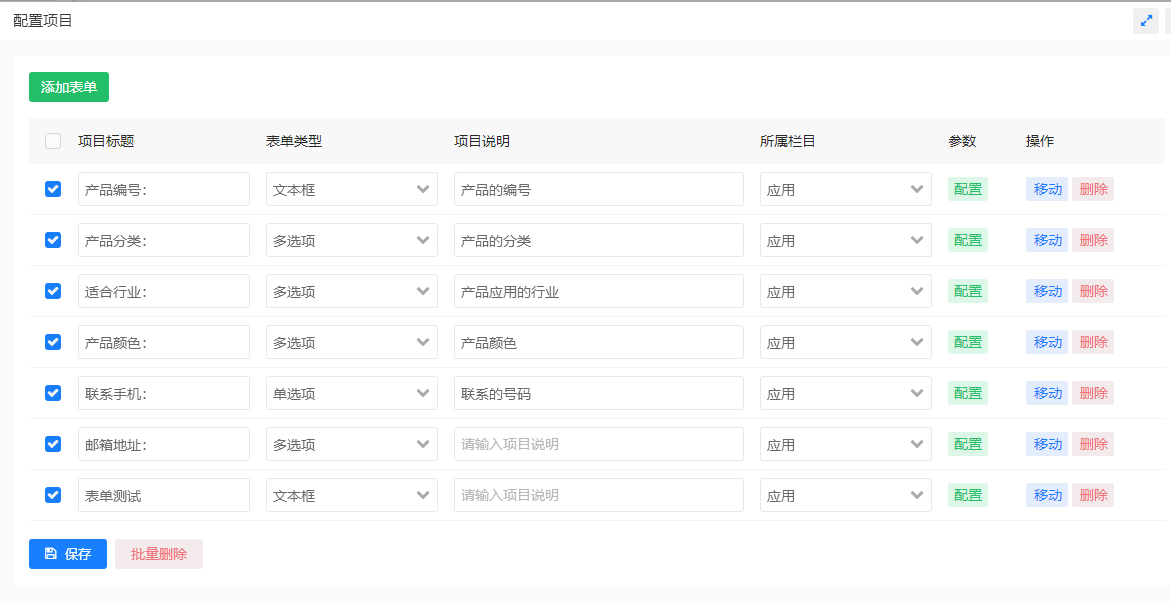
Task: Expand 所属栏目 dropdown in 表单测试 row
Action: tap(845, 495)
